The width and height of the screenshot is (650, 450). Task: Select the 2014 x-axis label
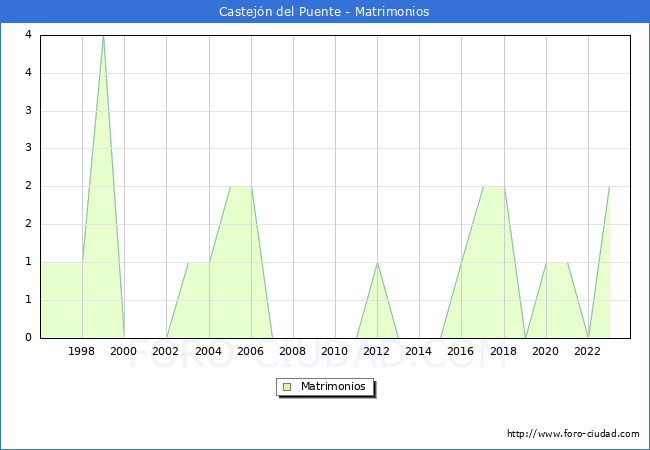(x=419, y=351)
